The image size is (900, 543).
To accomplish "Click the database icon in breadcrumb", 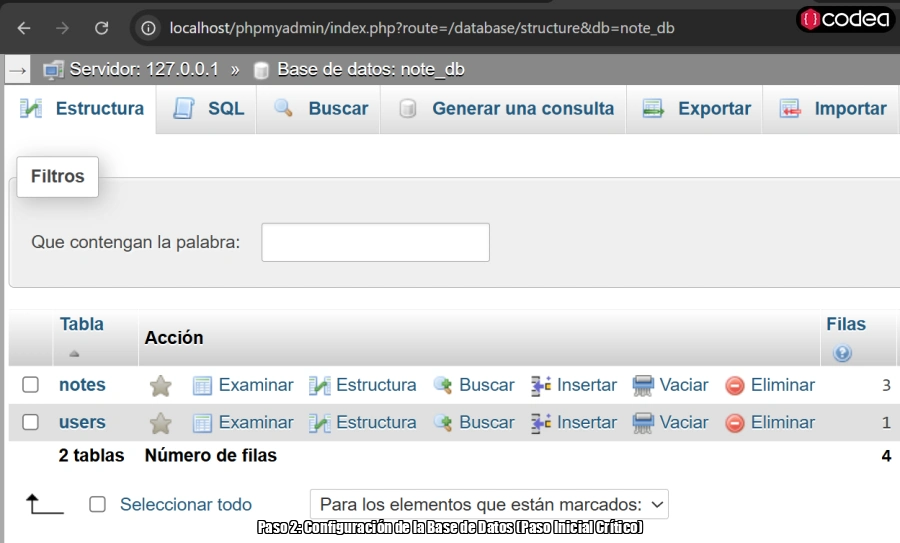I will click(261, 70).
